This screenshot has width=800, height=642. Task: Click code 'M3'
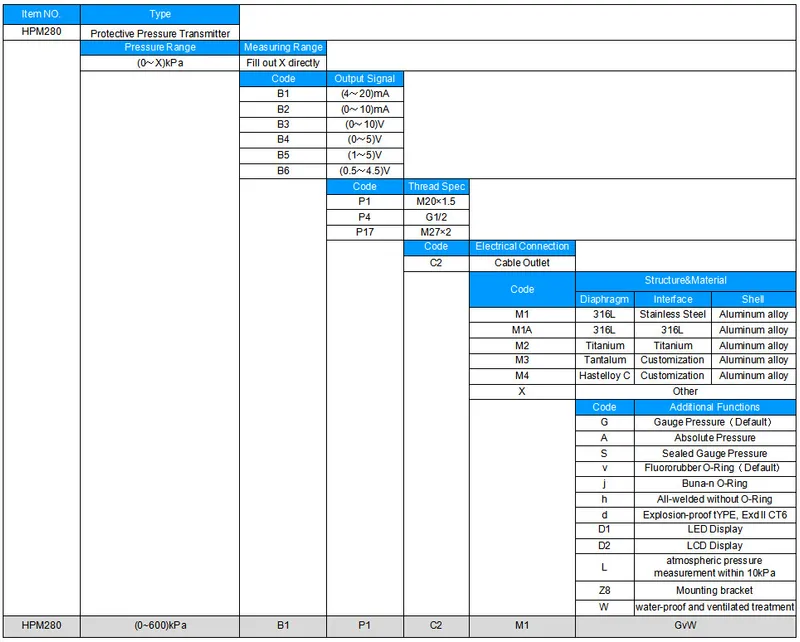(522, 360)
